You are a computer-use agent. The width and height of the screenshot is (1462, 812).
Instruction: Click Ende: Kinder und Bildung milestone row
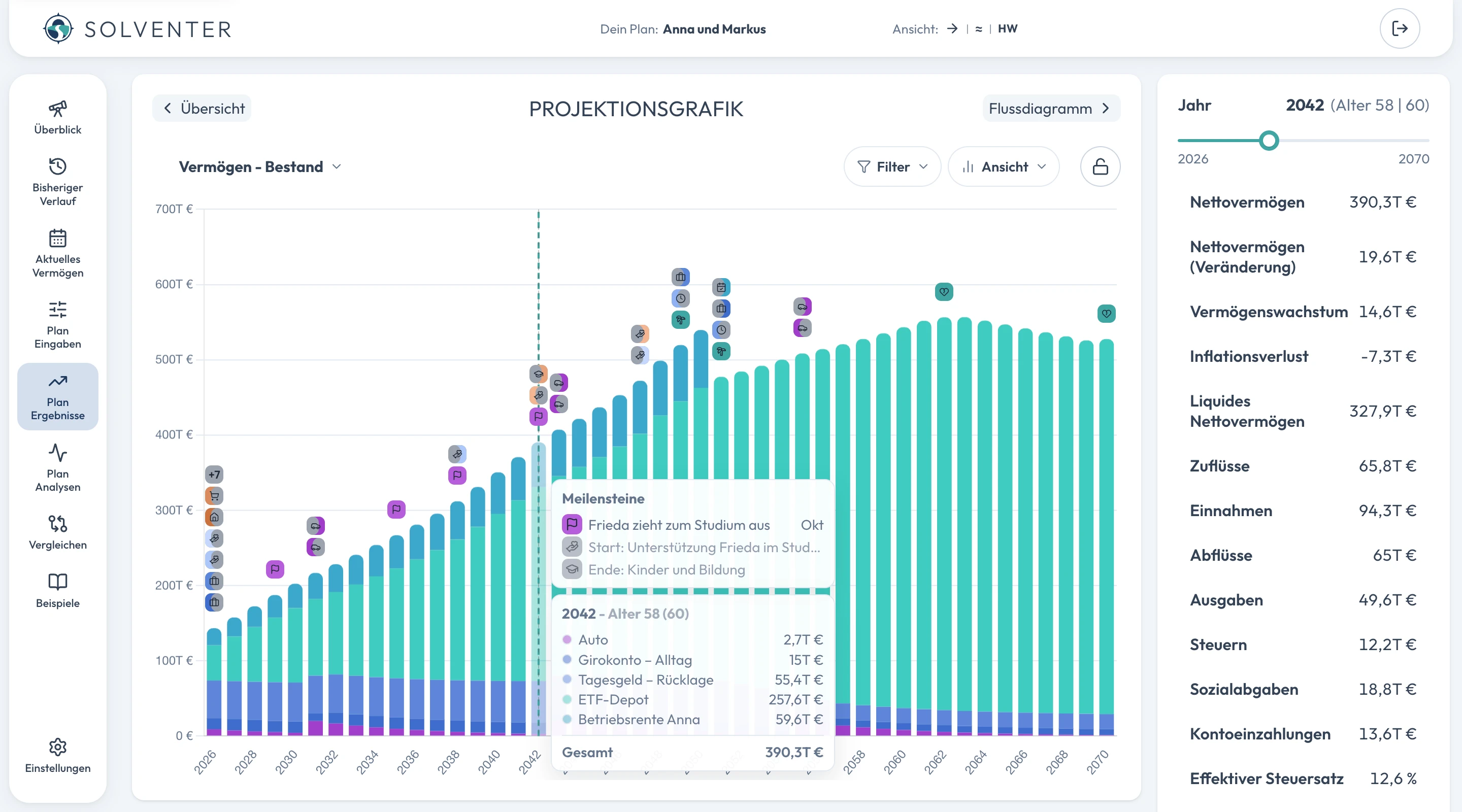[692, 569]
